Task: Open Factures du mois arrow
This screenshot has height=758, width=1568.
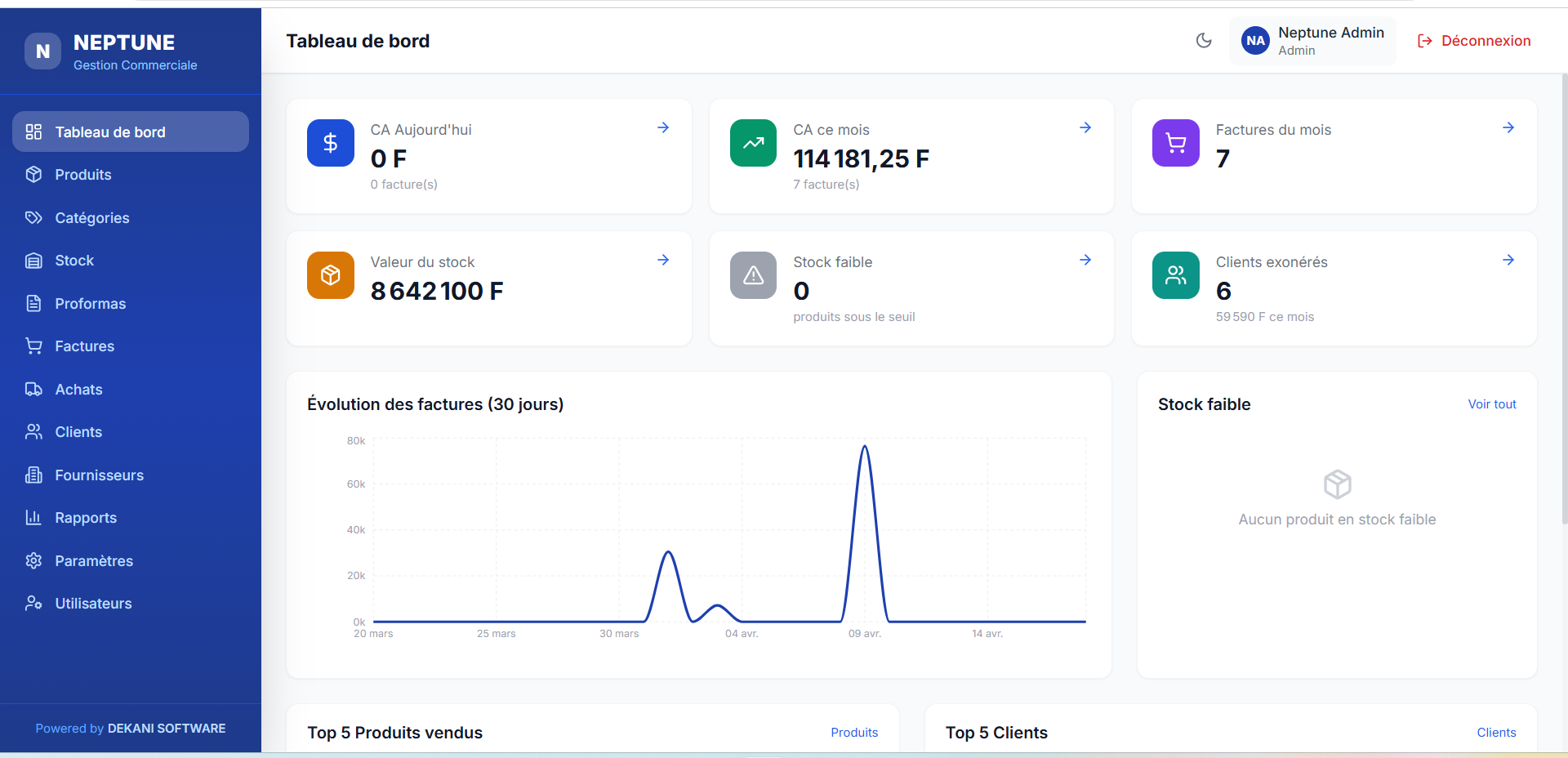Action: (x=1508, y=127)
